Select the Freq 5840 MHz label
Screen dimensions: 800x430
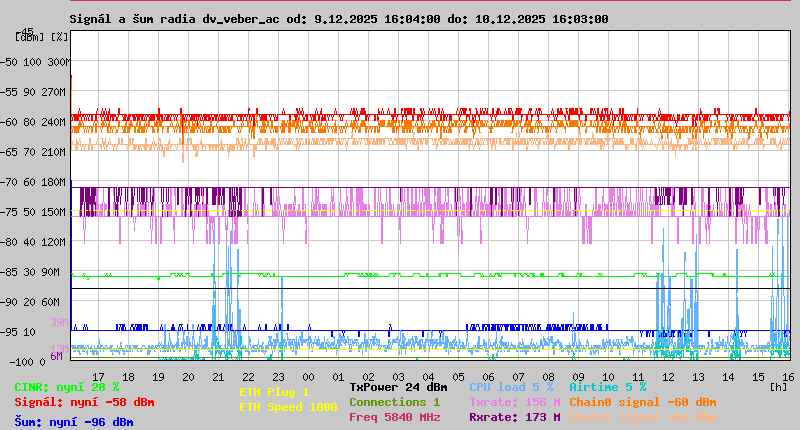pyautogui.click(x=394, y=417)
